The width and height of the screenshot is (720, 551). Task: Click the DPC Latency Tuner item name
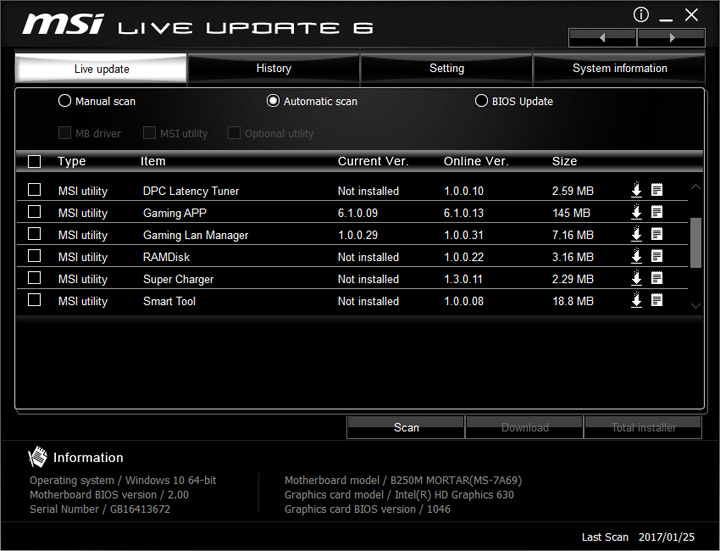coord(191,191)
